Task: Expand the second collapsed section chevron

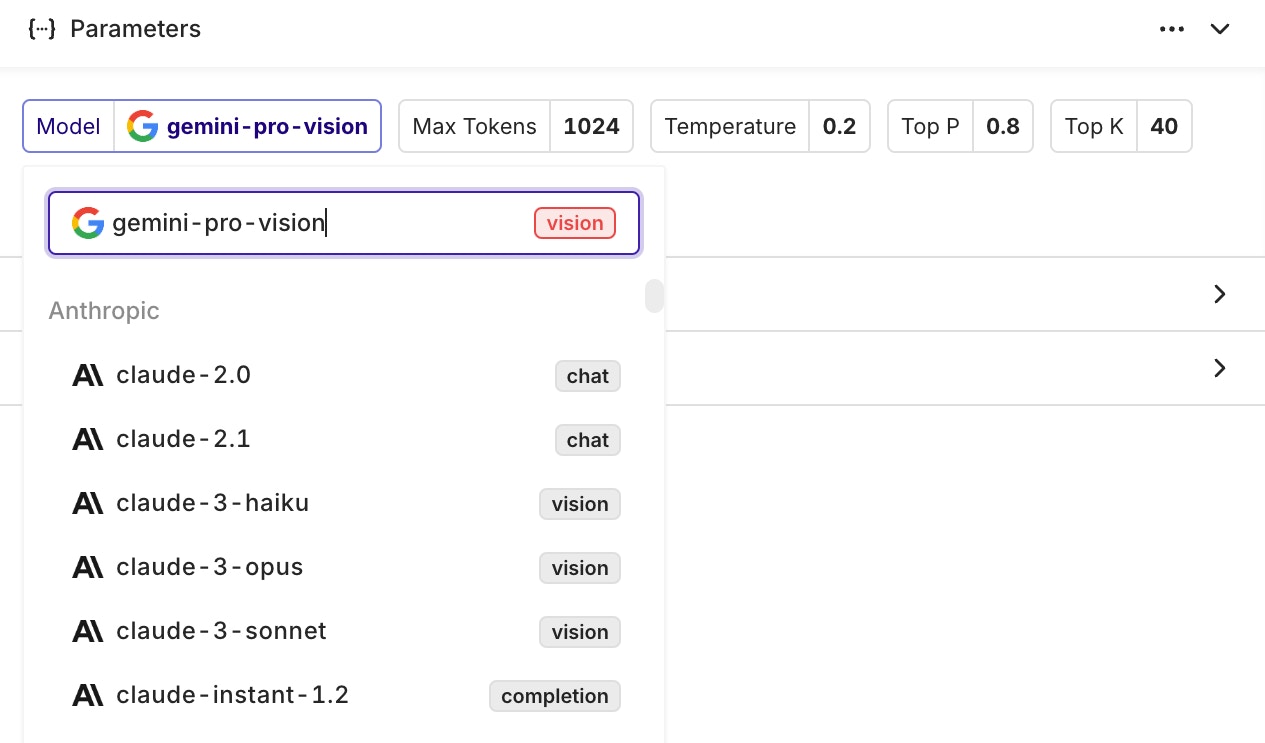Action: point(1219,368)
